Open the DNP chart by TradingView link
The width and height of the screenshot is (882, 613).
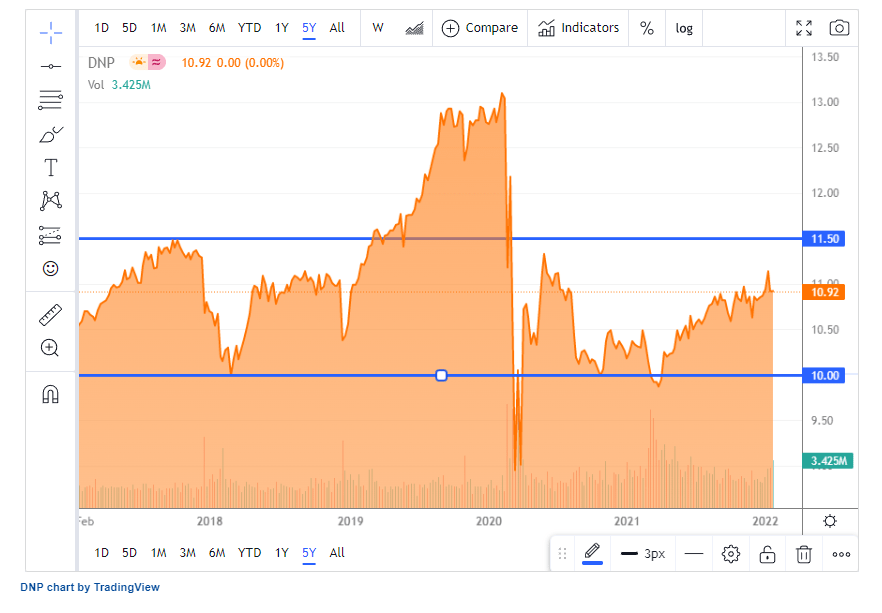pyautogui.click(x=90, y=587)
